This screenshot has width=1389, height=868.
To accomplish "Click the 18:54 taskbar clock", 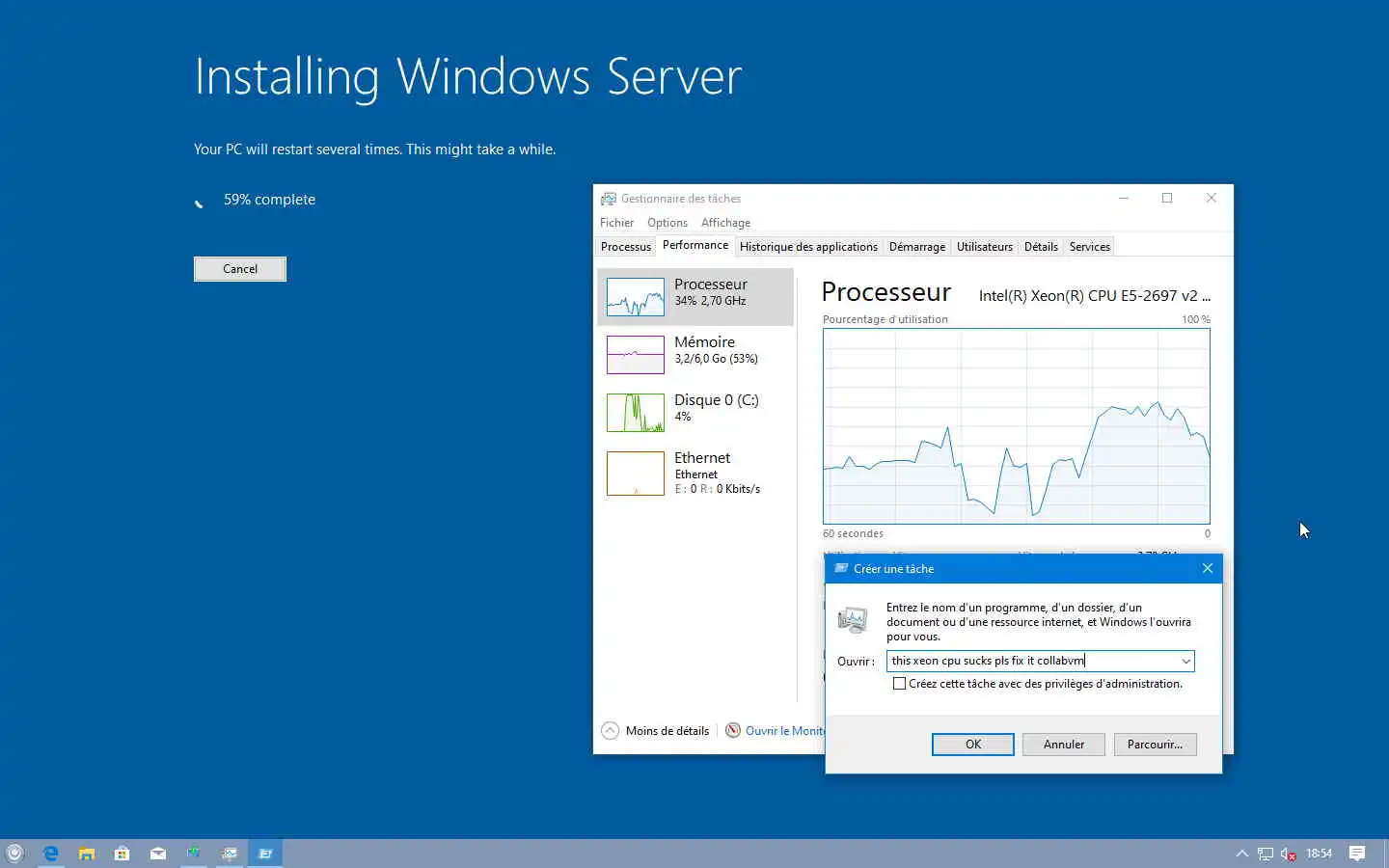I will point(1319,853).
